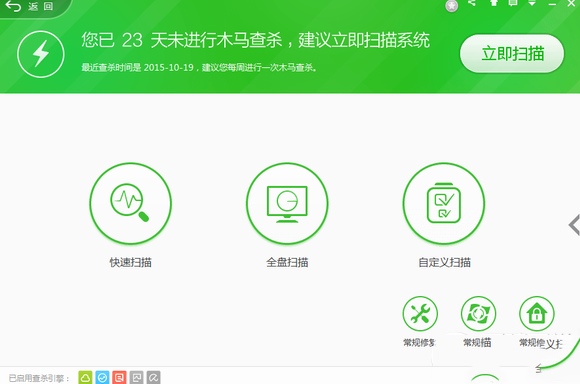This screenshot has width=580, height=384.
Task: Click the gray star medal icon
Action: [x=452, y=6]
